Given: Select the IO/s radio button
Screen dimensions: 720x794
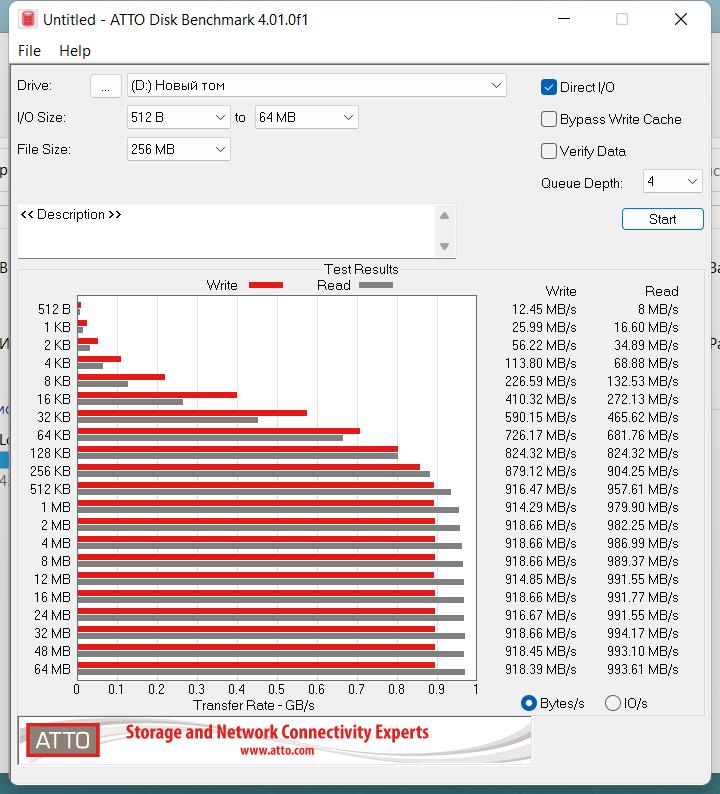Looking at the screenshot, I should [613, 703].
